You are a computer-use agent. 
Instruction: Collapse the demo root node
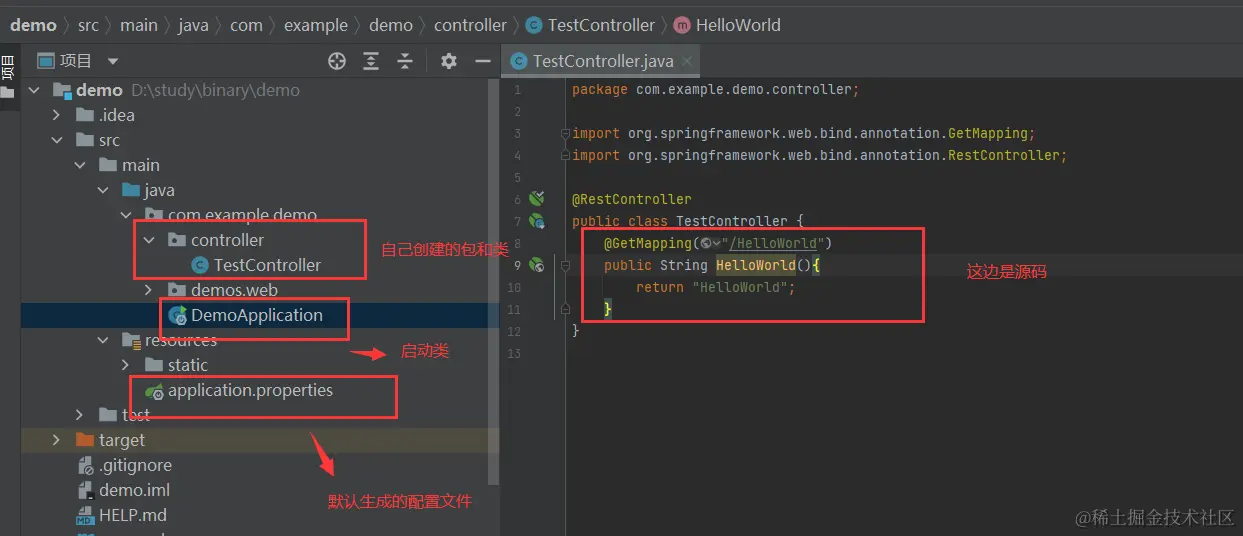tap(35, 90)
